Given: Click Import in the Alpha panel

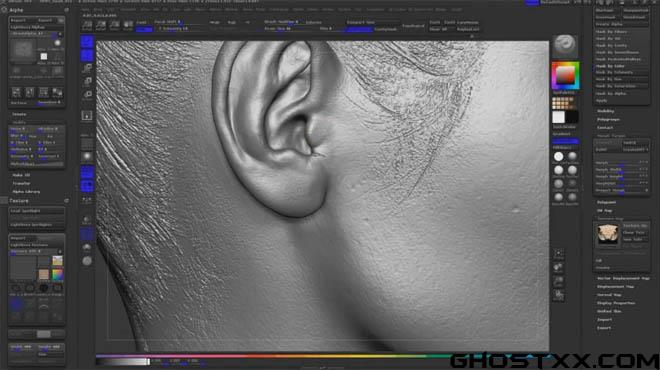Looking at the screenshot, I should (19, 20).
